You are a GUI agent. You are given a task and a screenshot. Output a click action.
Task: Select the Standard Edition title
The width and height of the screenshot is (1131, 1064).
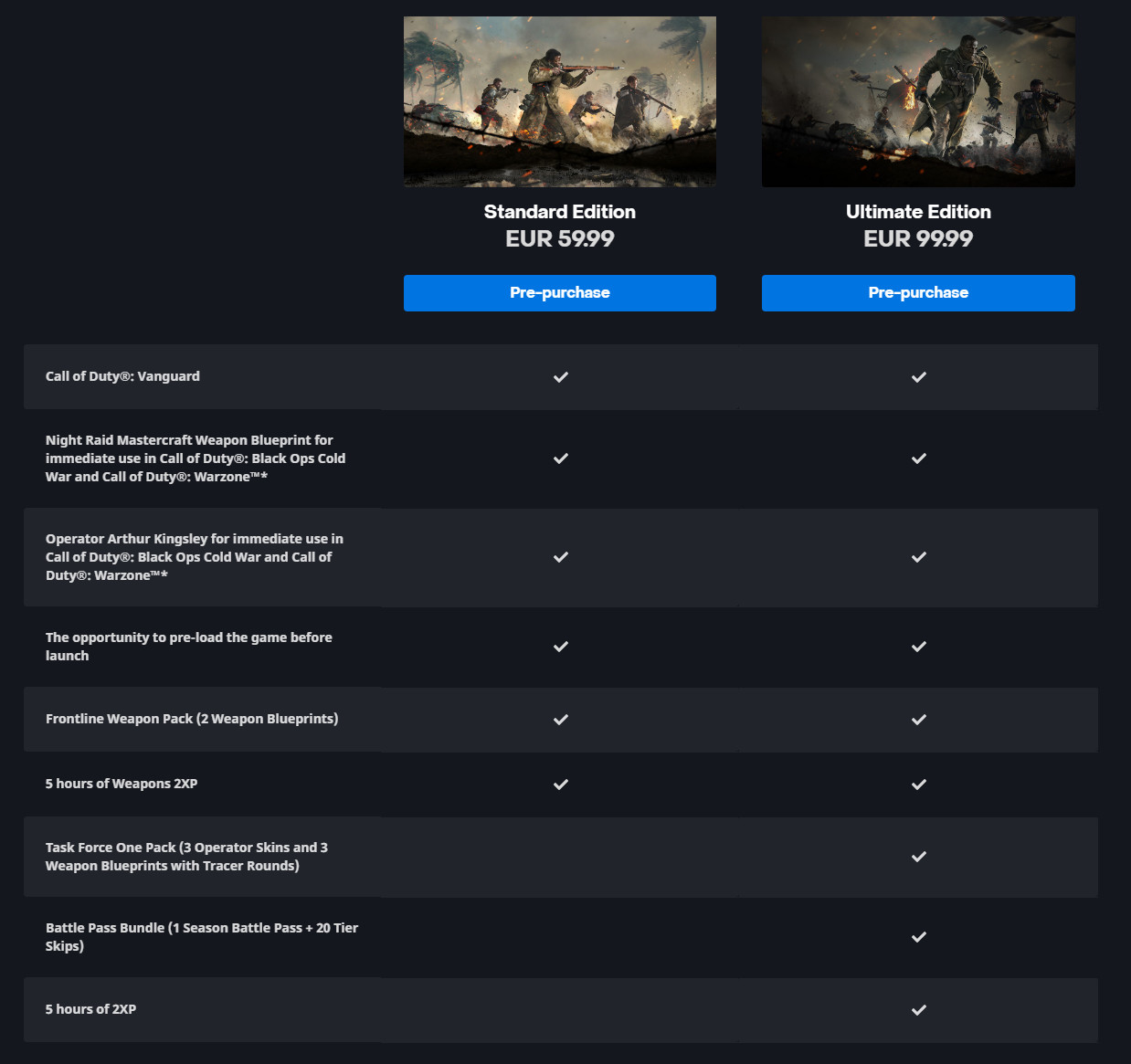559,212
